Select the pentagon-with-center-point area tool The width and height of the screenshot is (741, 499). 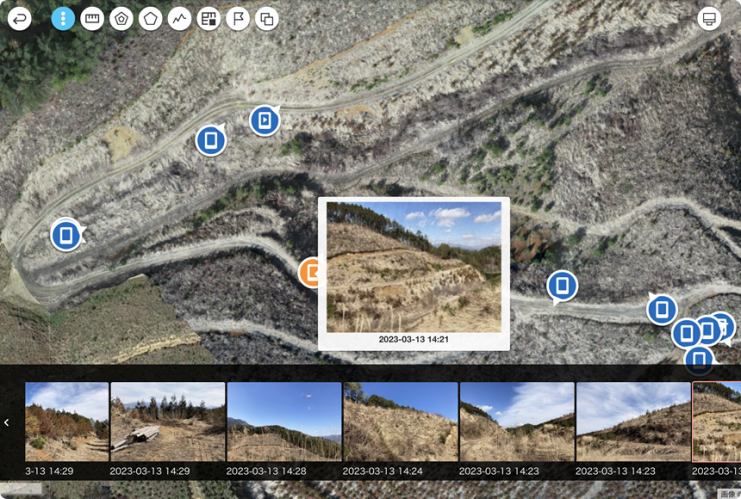(121, 19)
